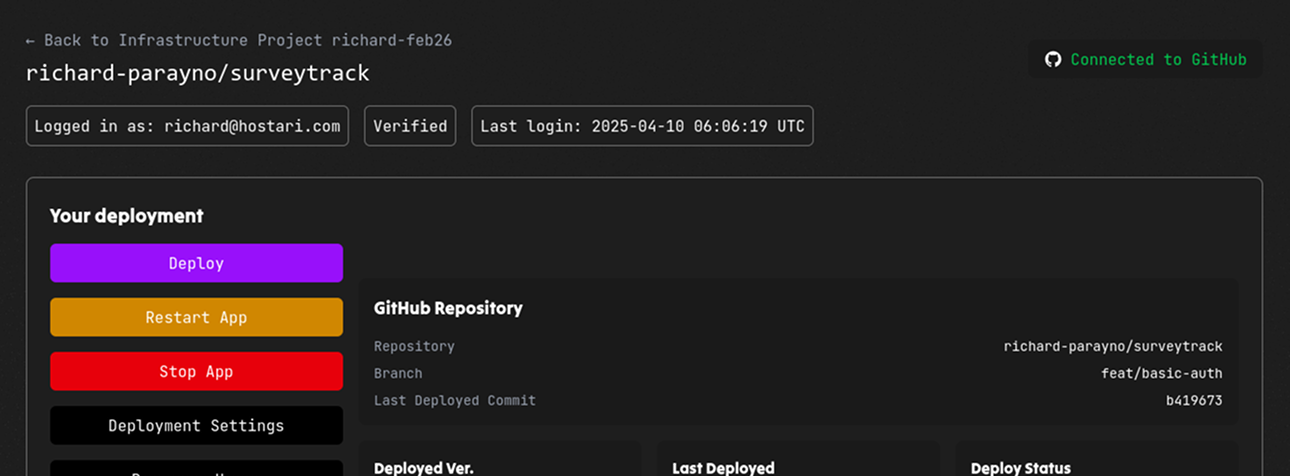Click the Last login timestamp badge
The image size is (1290, 476).
pyautogui.click(x=642, y=126)
